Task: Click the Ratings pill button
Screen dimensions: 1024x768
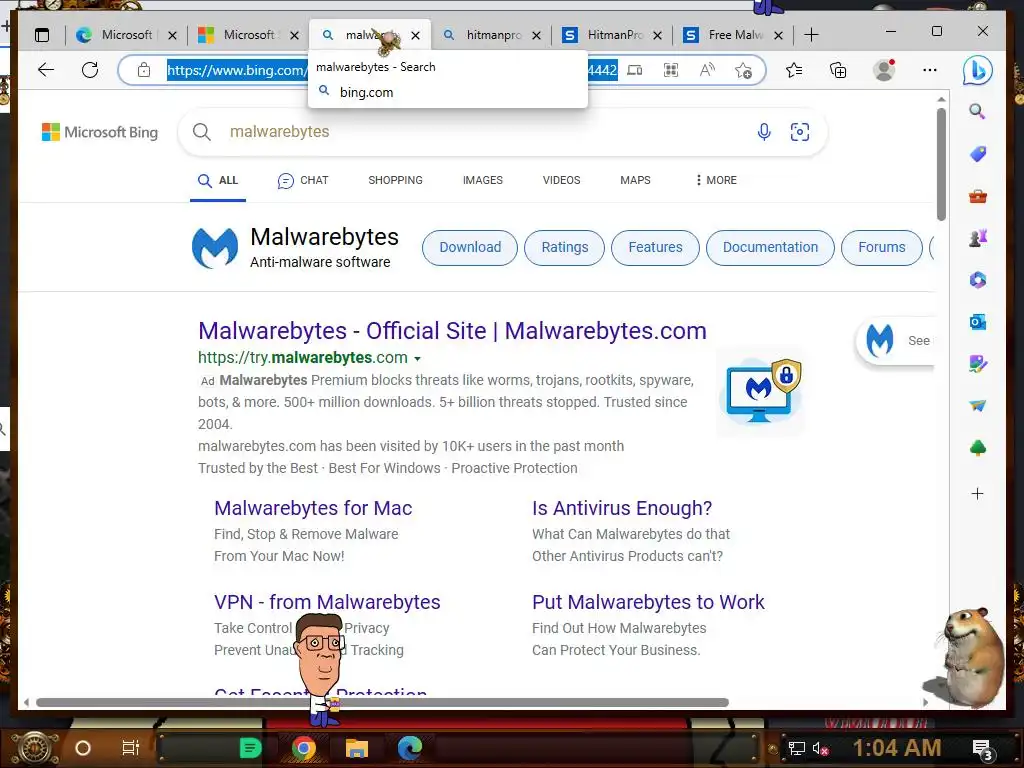Action: (564, 248)
